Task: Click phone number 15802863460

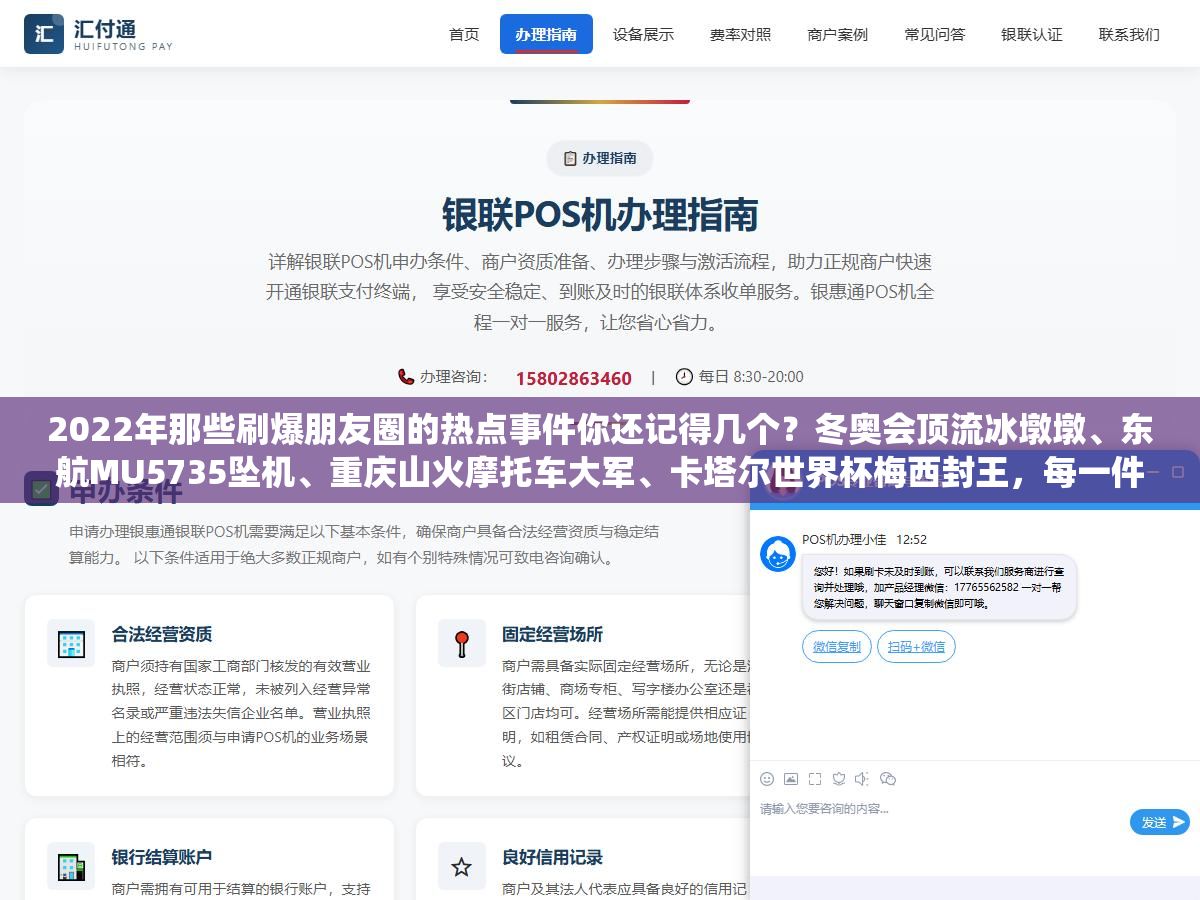Action: 574,378
